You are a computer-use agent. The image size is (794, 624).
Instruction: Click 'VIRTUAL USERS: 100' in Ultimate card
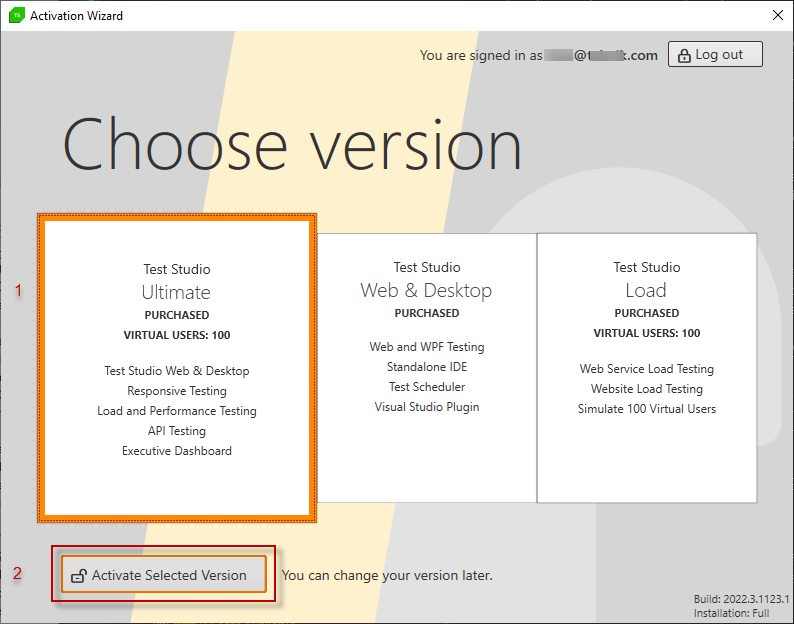point(177,335)
